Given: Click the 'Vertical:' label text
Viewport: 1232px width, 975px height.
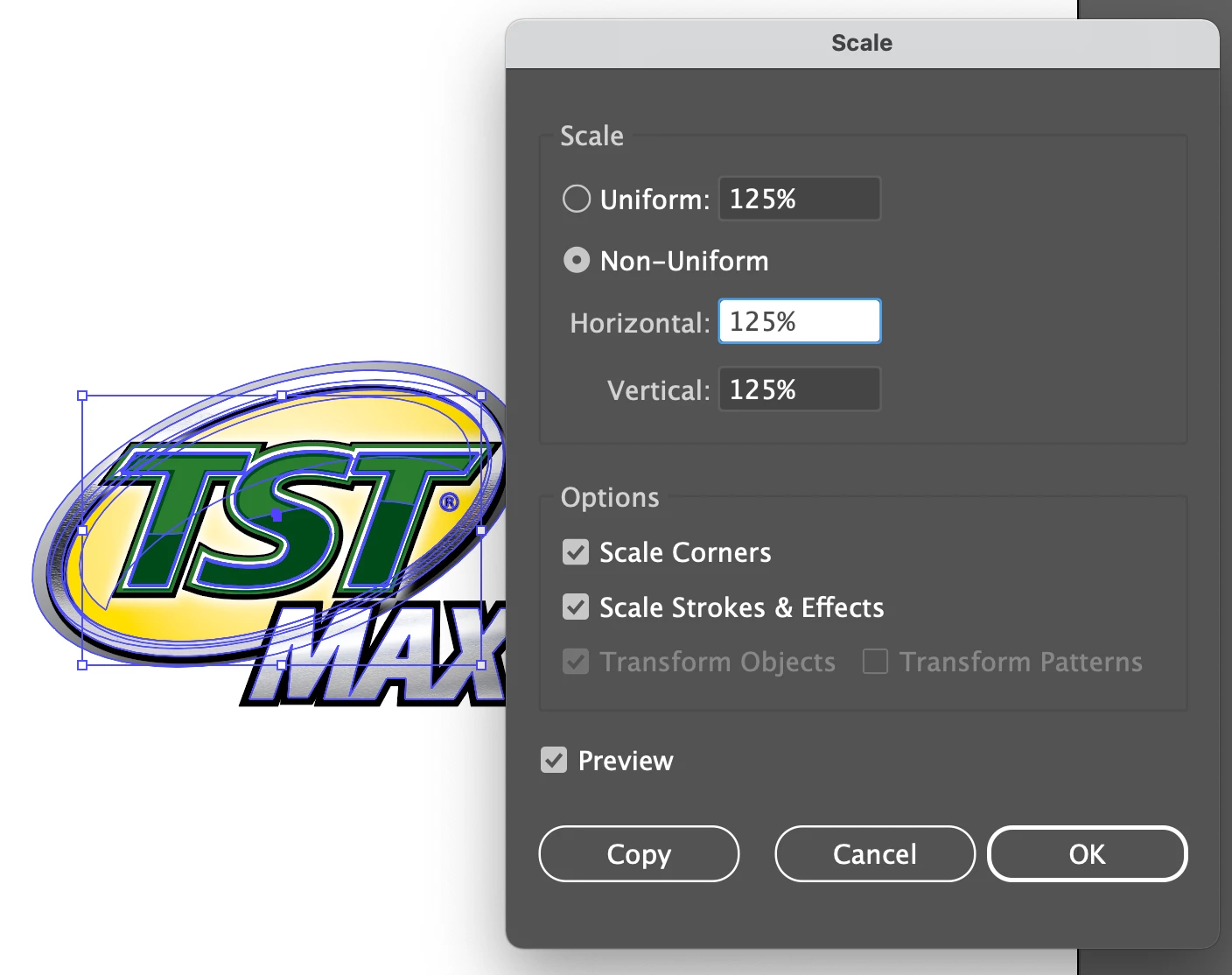Looking at the screenshot, I should (659, 390).
